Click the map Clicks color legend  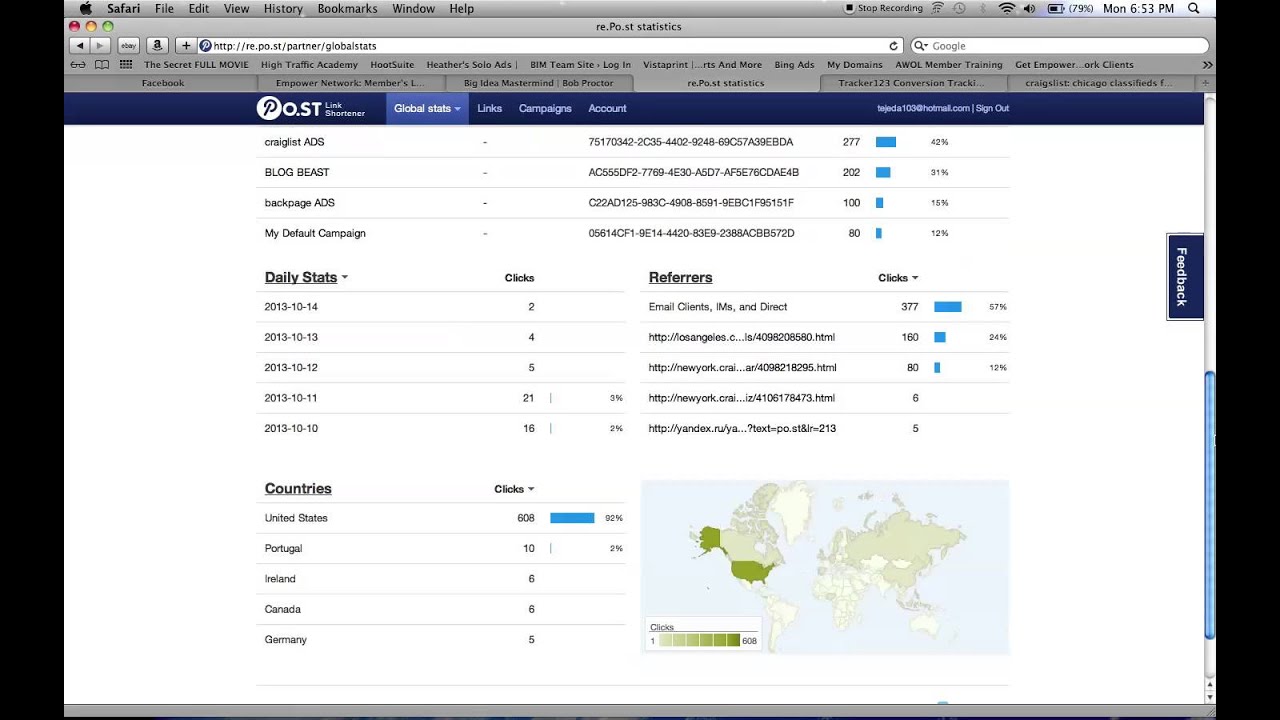[703, 635]
